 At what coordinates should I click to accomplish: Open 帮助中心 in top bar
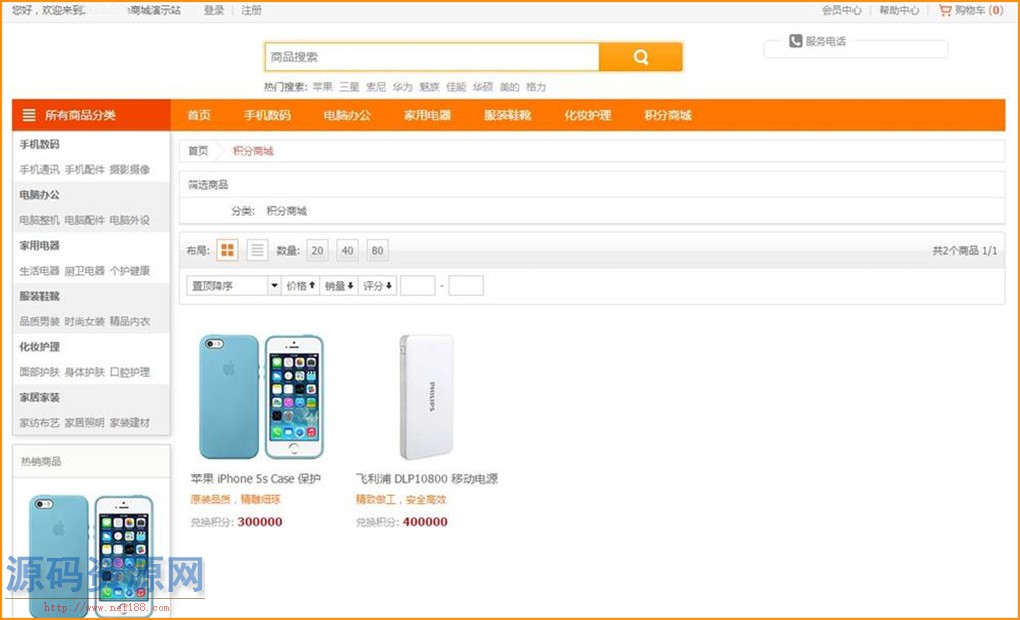point(899,10)
